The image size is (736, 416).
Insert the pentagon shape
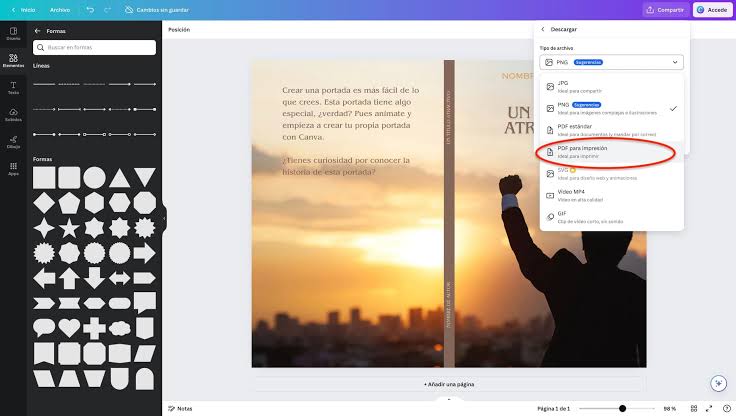coord(69,203)
